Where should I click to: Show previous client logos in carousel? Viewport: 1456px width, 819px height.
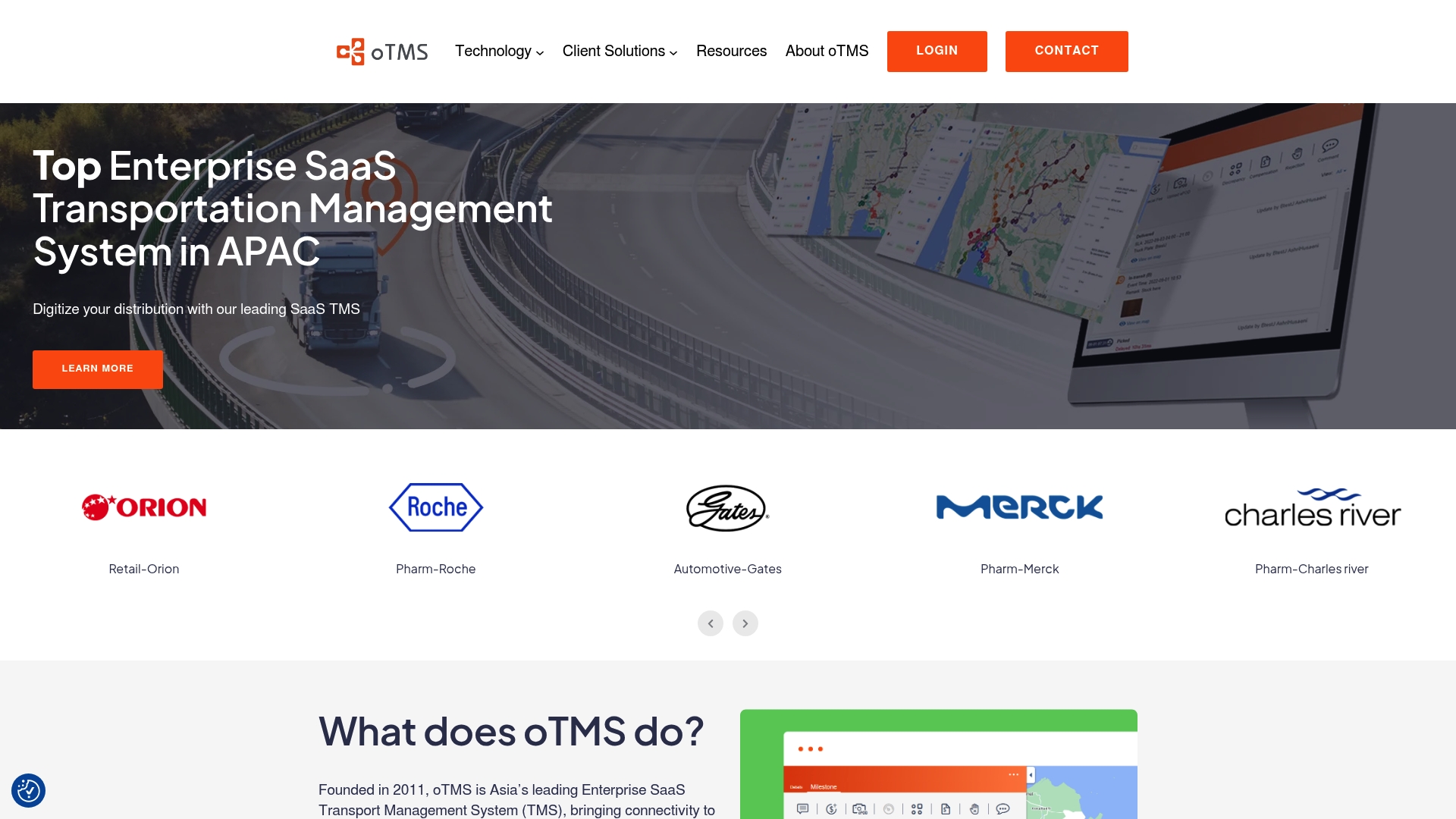point(711,623)
